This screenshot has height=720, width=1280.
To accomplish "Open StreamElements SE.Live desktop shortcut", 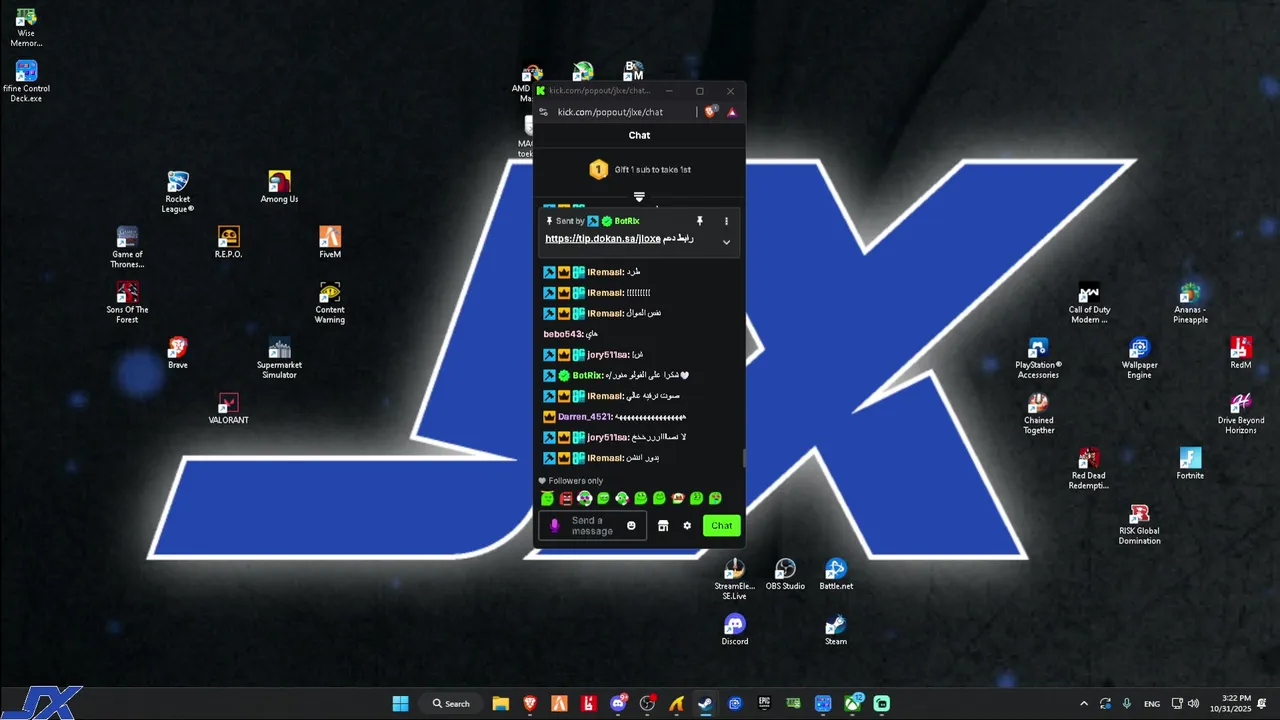I will [x=735, y=579].
